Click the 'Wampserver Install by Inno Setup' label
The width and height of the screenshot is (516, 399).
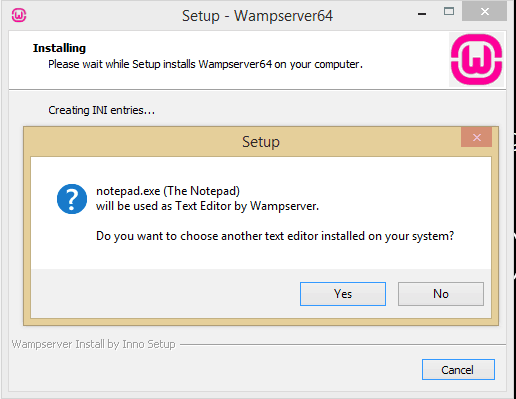93,344
